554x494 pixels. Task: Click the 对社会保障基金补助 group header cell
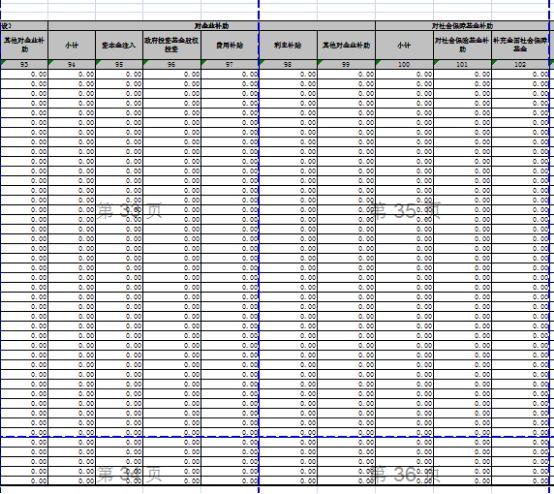pos(462,25)
